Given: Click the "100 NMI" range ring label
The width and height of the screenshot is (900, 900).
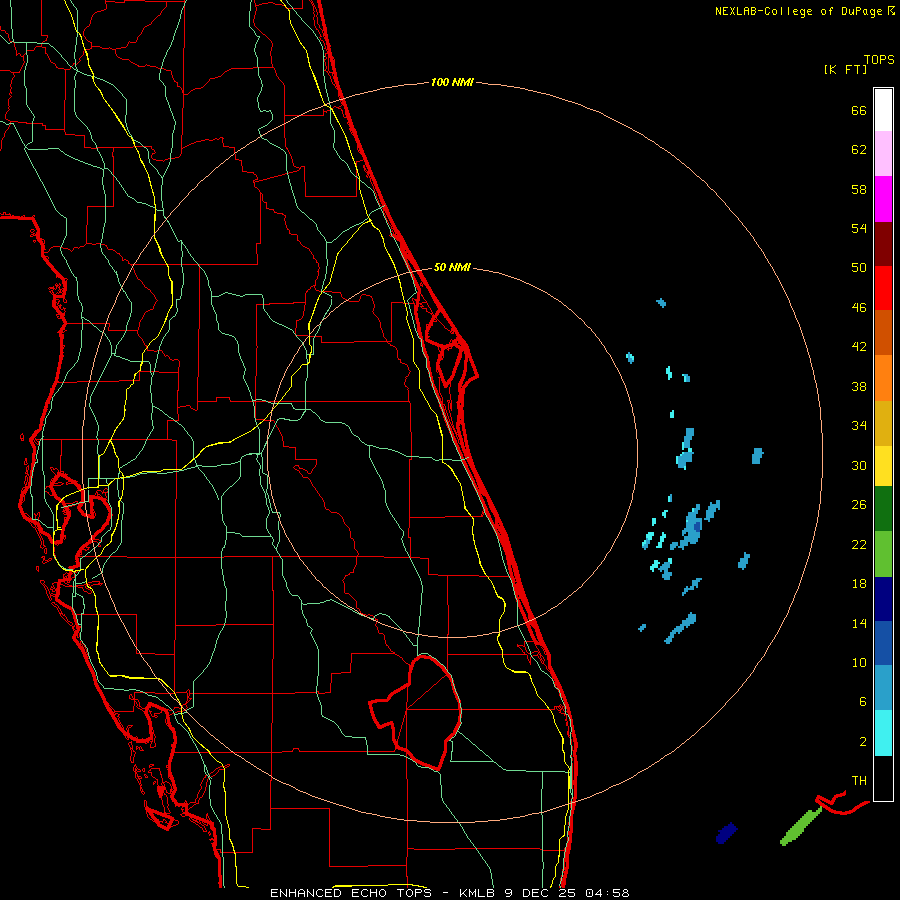Looking at the screenshot, I should pos(452,82).
